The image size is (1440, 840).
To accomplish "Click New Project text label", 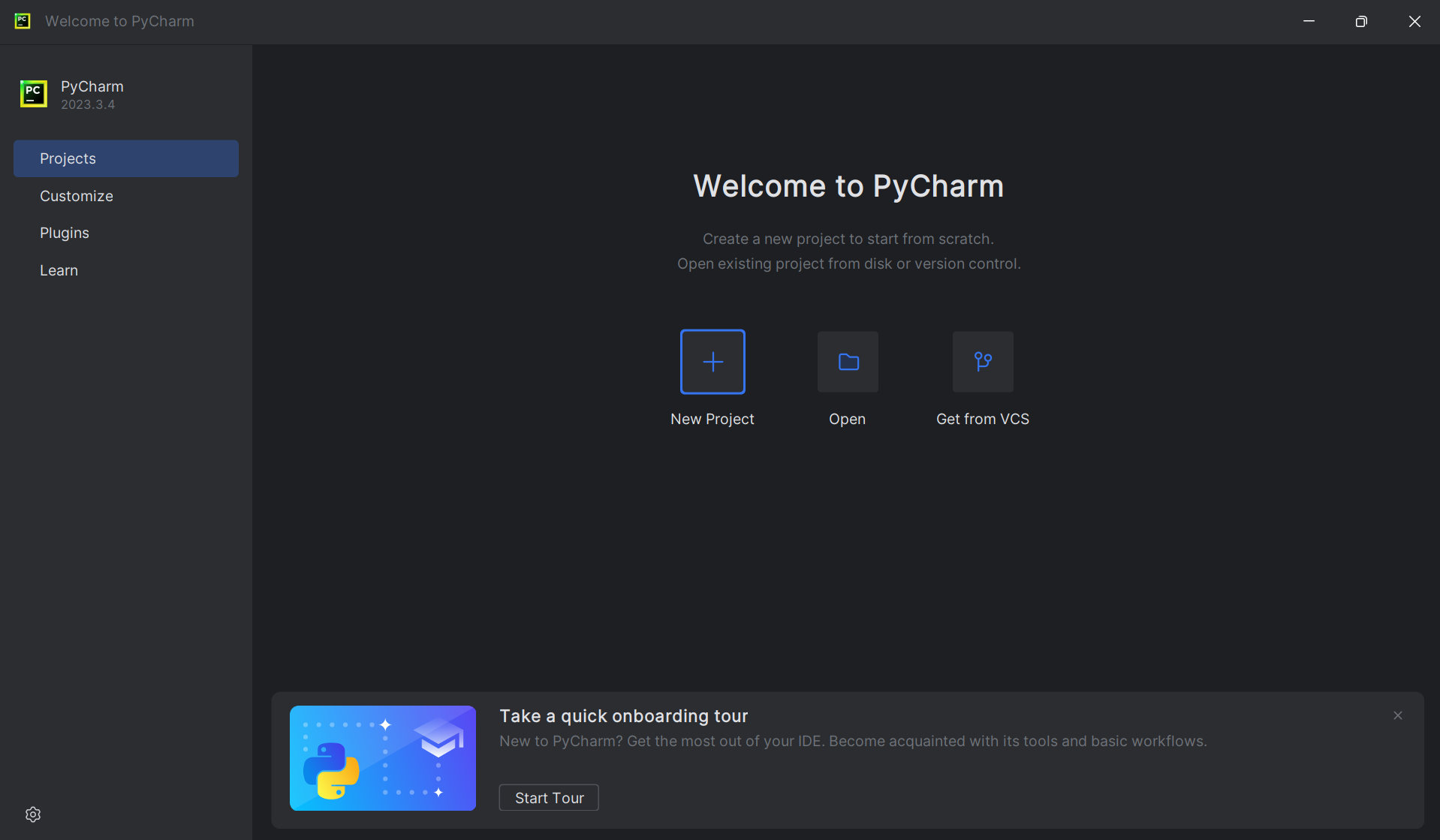I will (712, 419).
